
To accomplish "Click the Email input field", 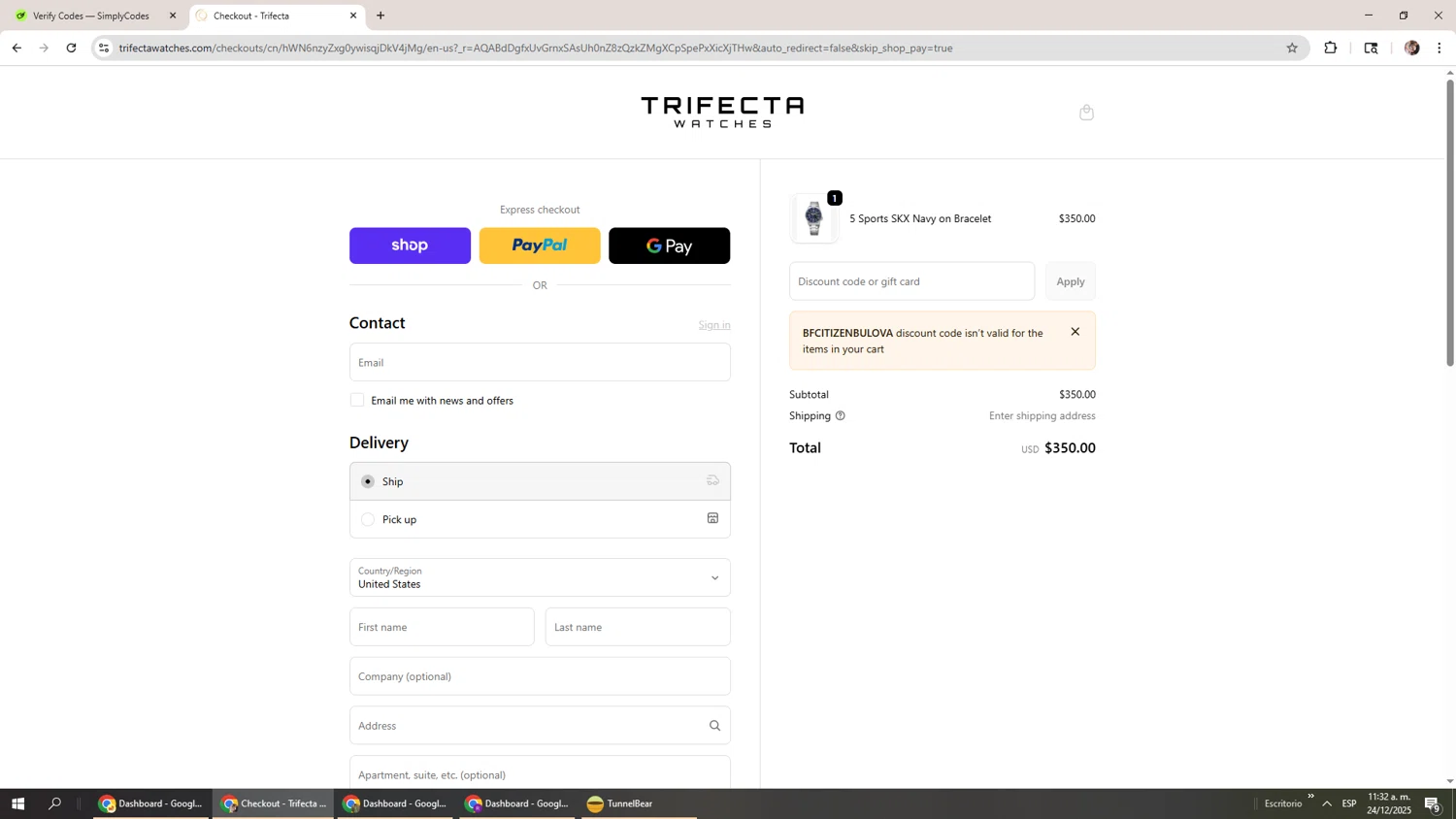I will pyautogui.click(x=540, y=362).
